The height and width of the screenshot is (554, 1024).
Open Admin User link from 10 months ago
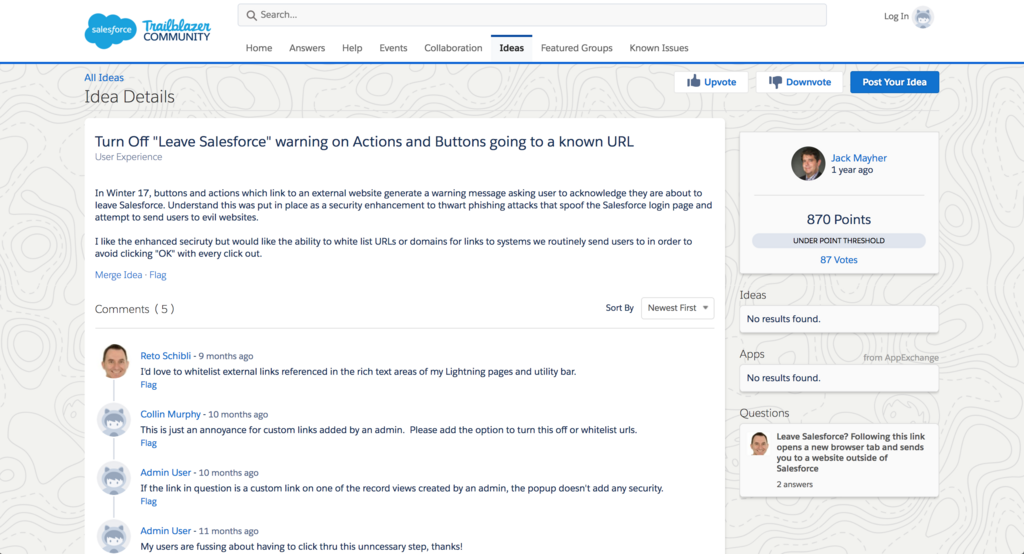166,472
